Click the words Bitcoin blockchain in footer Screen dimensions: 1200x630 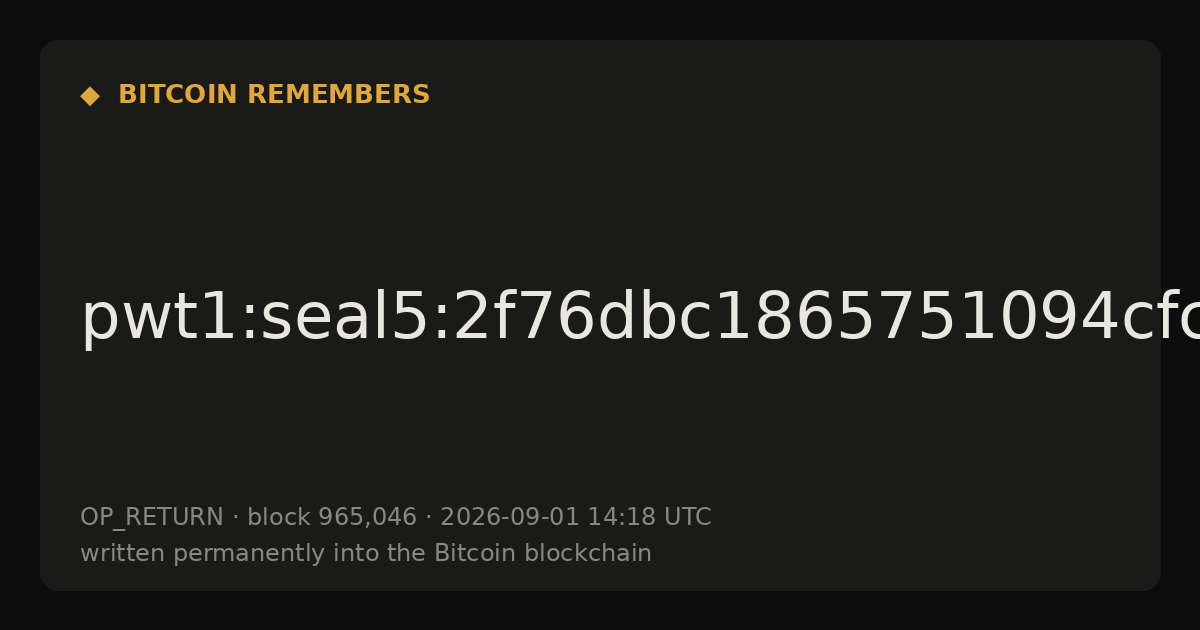tap(543, 553)
